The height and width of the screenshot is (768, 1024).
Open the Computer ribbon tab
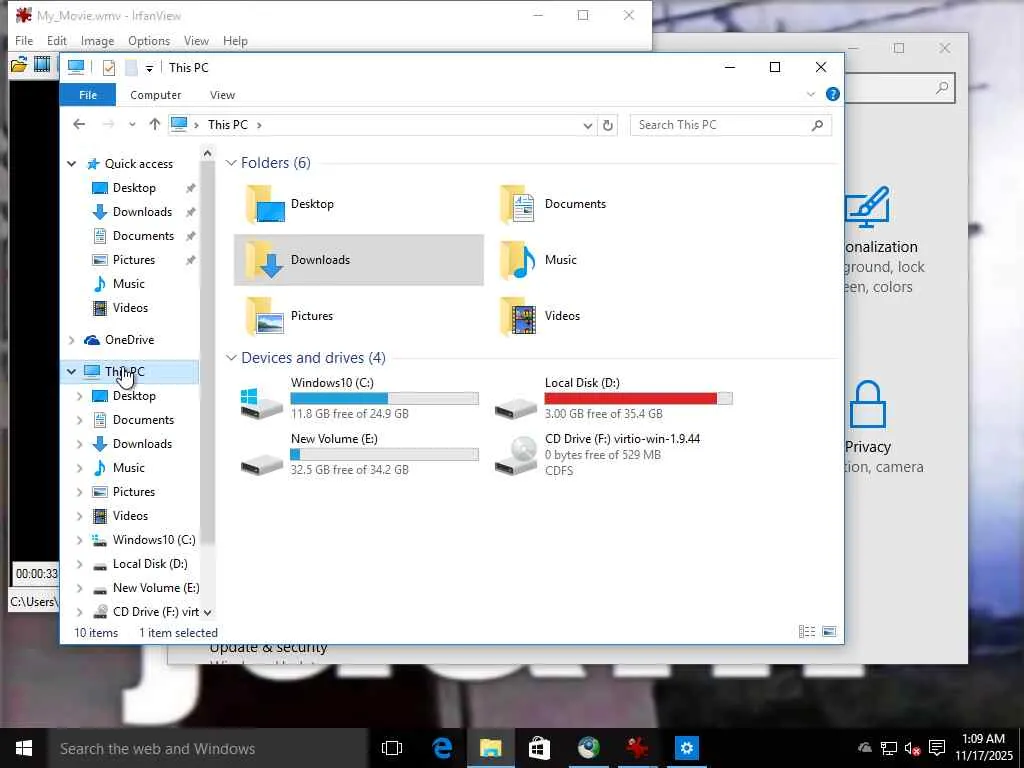tap(155, 95)
